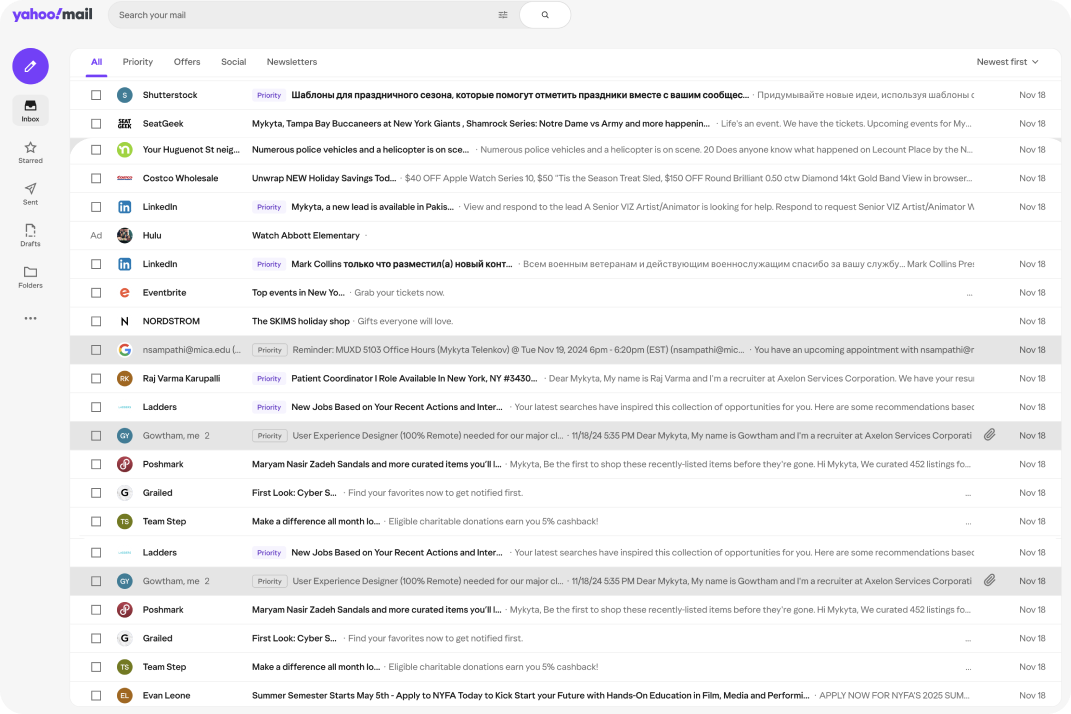Screen dimensions: 1071x714
Task: Click the Hulu ad avatar
Action: pos(124,236)
